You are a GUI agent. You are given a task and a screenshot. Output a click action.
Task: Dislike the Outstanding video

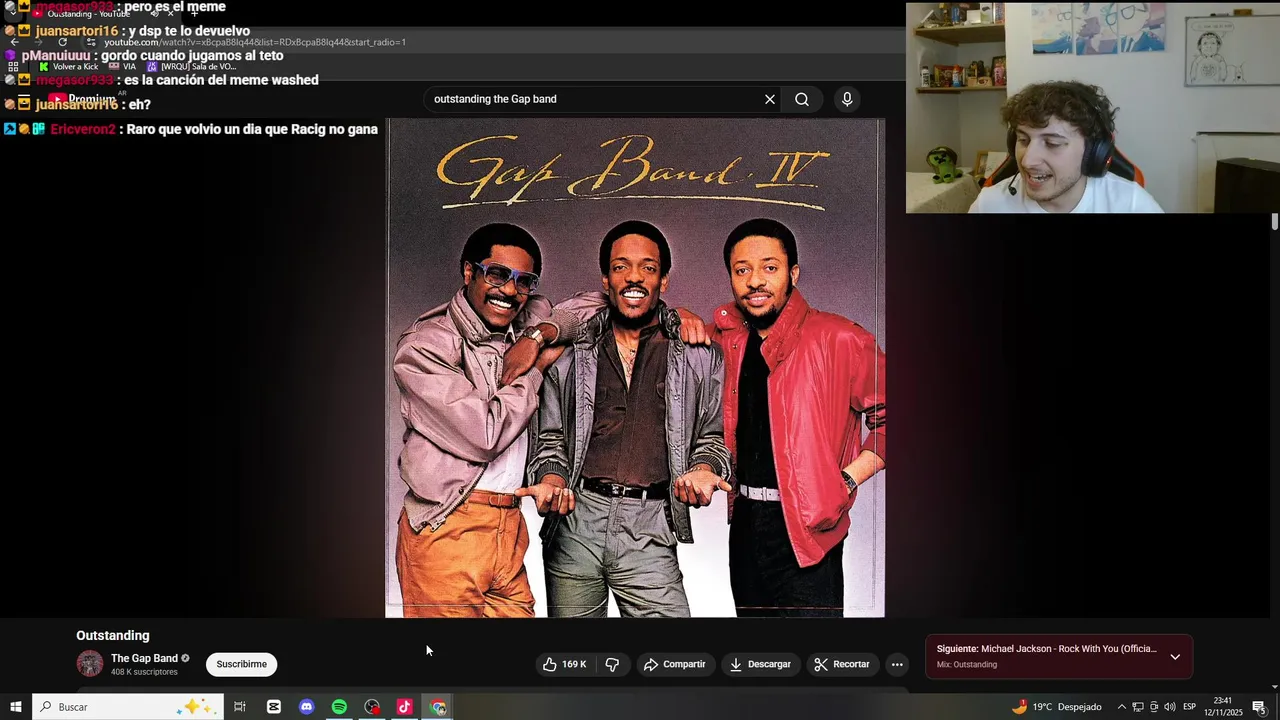[x=612, y=664]
